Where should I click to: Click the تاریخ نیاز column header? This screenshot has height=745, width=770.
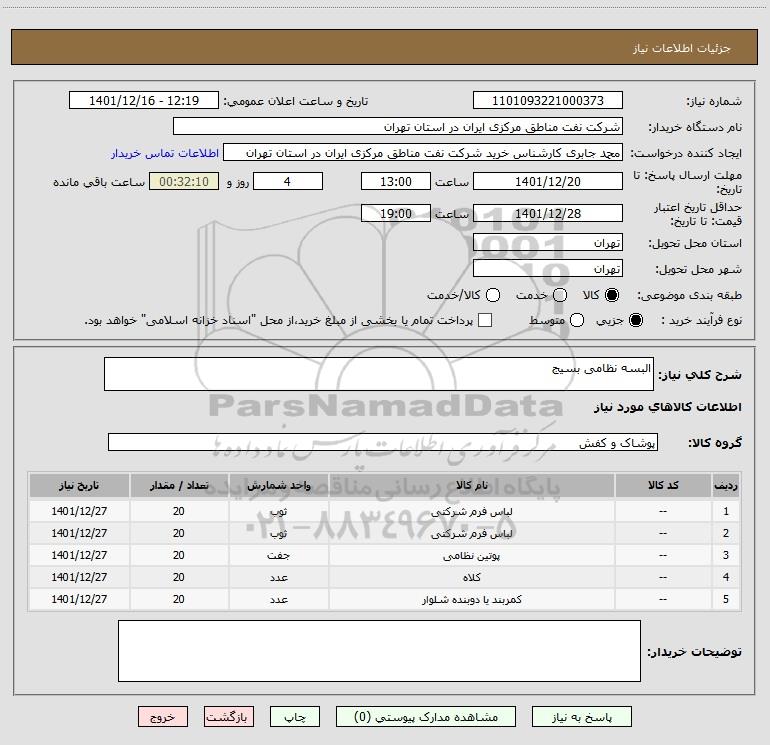tap(79, 486)
